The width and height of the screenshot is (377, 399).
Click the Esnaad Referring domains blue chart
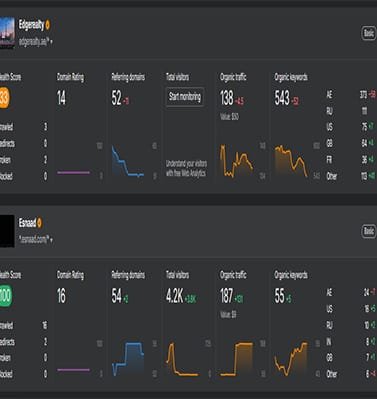128,359
